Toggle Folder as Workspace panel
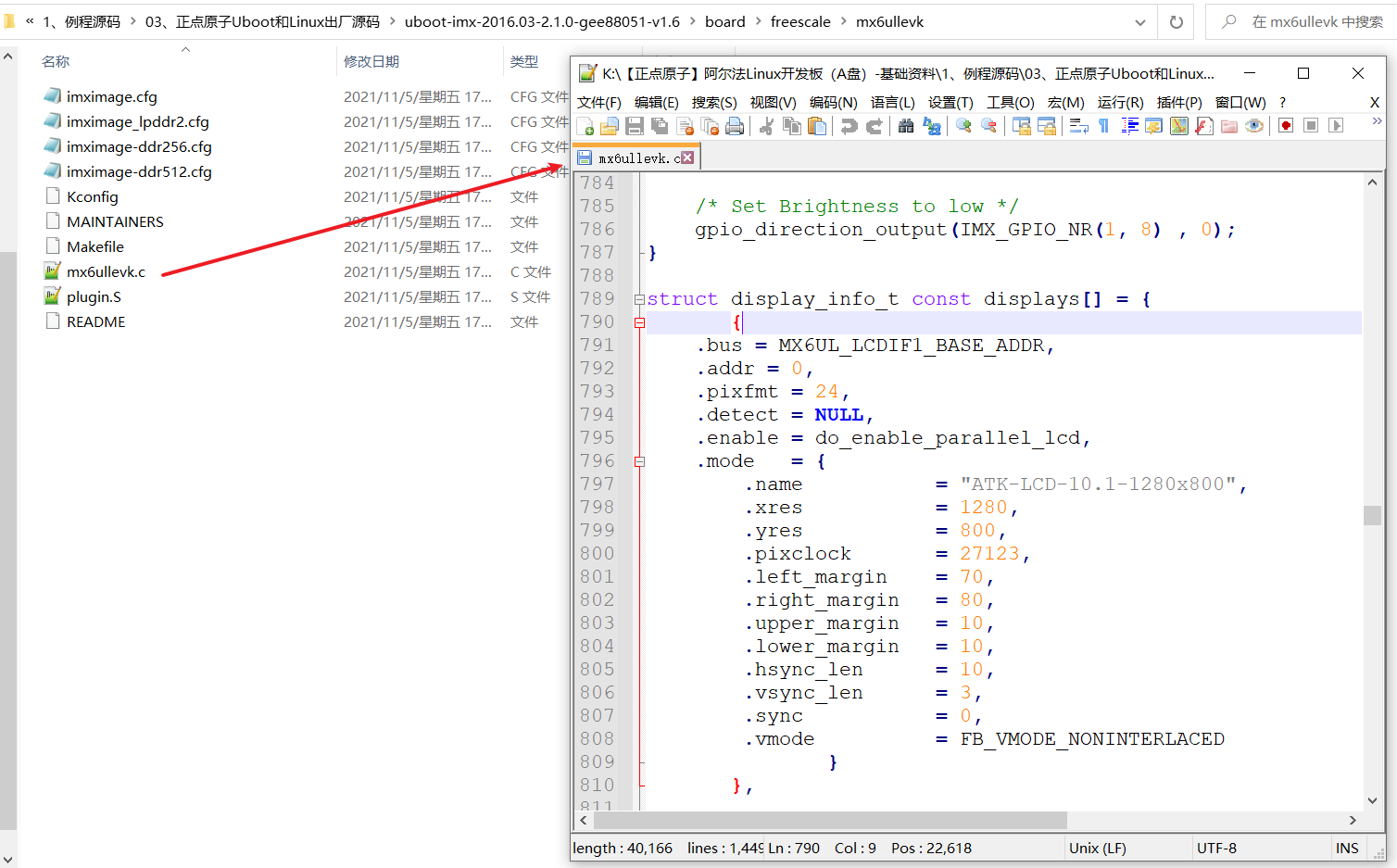Image resolution: width=1397 pixels, height=868 pixels. [x=1228, y=126]
